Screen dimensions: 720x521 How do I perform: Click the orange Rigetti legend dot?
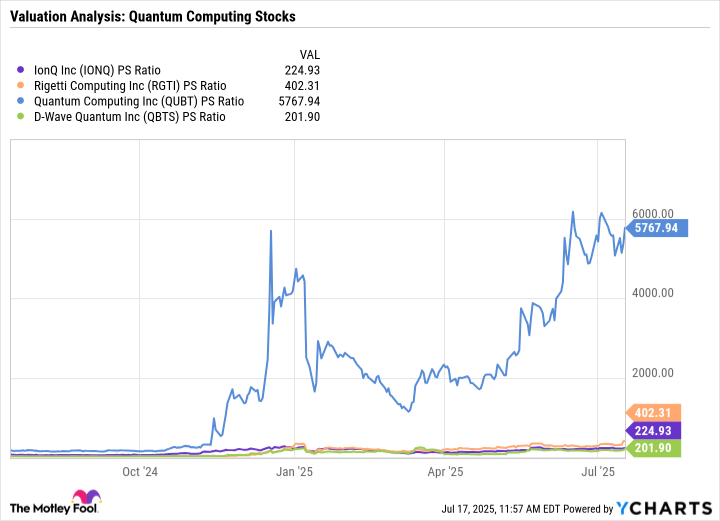coord(22,86)
